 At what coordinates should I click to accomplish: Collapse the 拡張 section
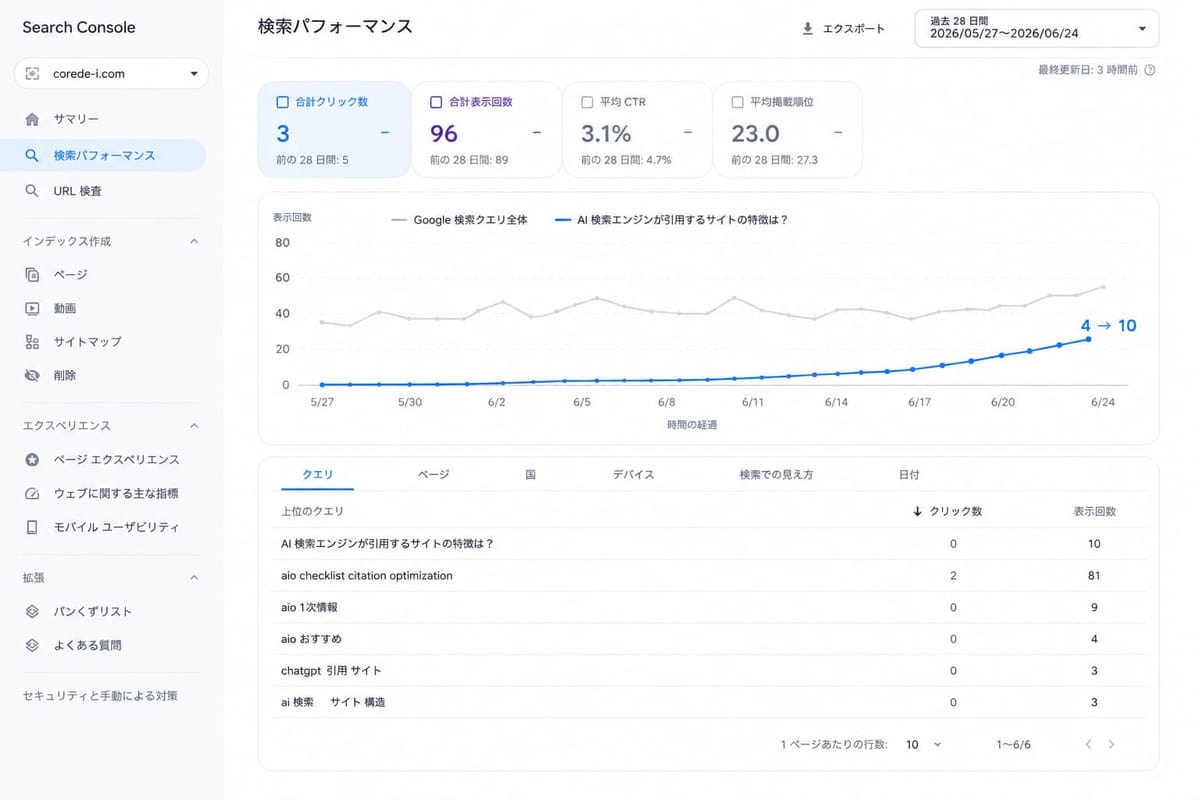coord(194,577)
